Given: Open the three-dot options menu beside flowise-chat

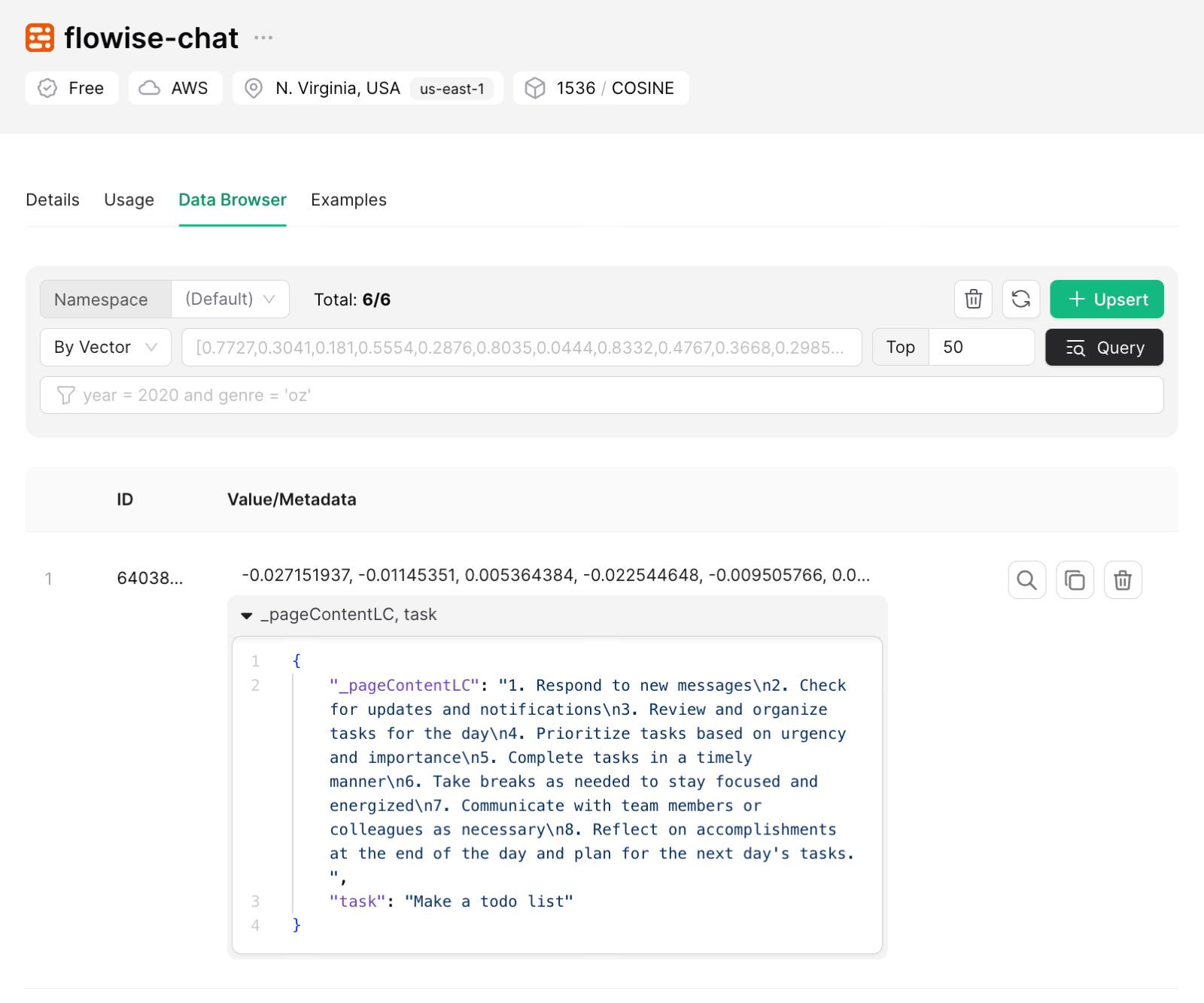Looking at the screenshot, I should pos(263,38).
